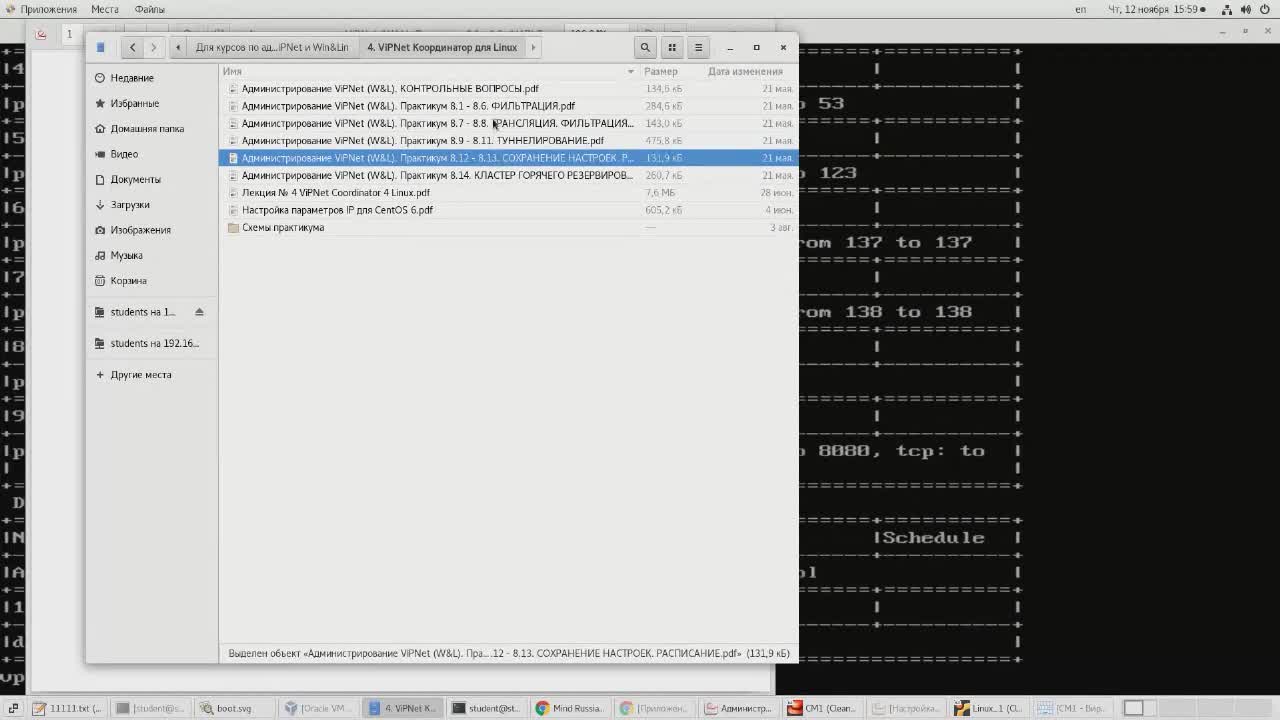Switch to 'student@st...' terminal taskbar window
This screenshot has width=1280, height=720.
click(x=485, y=708)
